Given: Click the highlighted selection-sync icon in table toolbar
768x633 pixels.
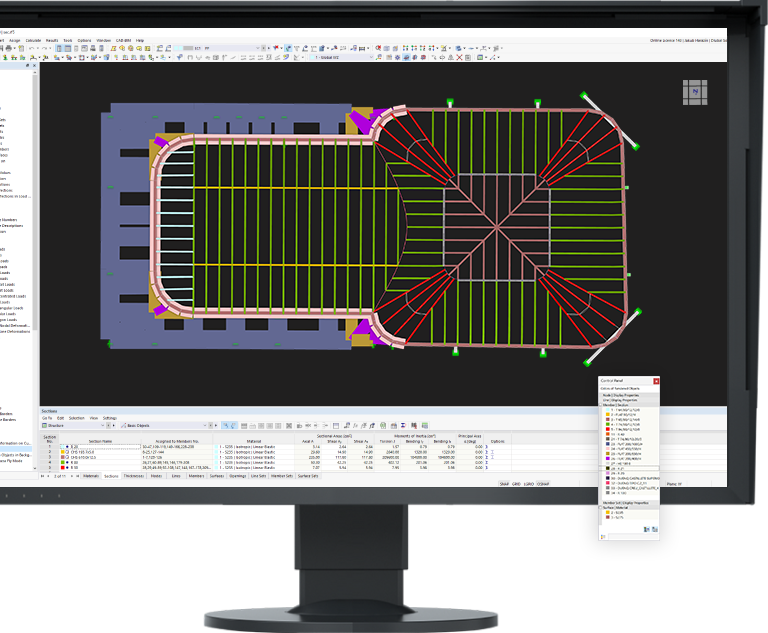Looking at the screenshot, I should pos(226,426).
